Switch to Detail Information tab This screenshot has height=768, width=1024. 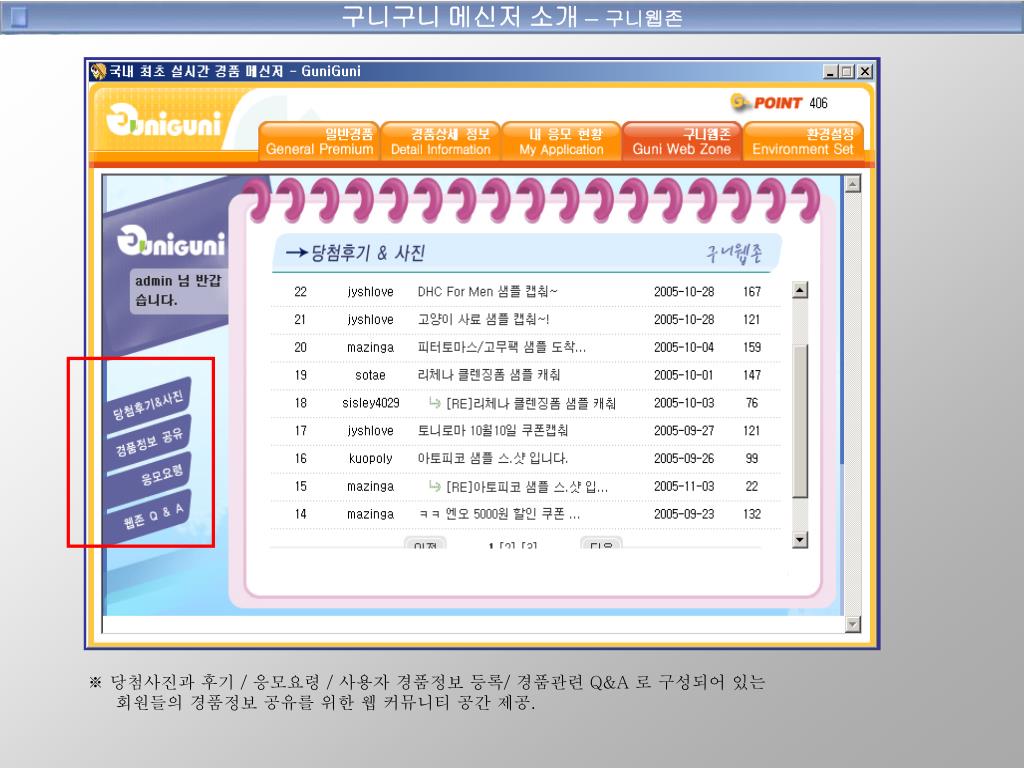(x=440, y=141)
